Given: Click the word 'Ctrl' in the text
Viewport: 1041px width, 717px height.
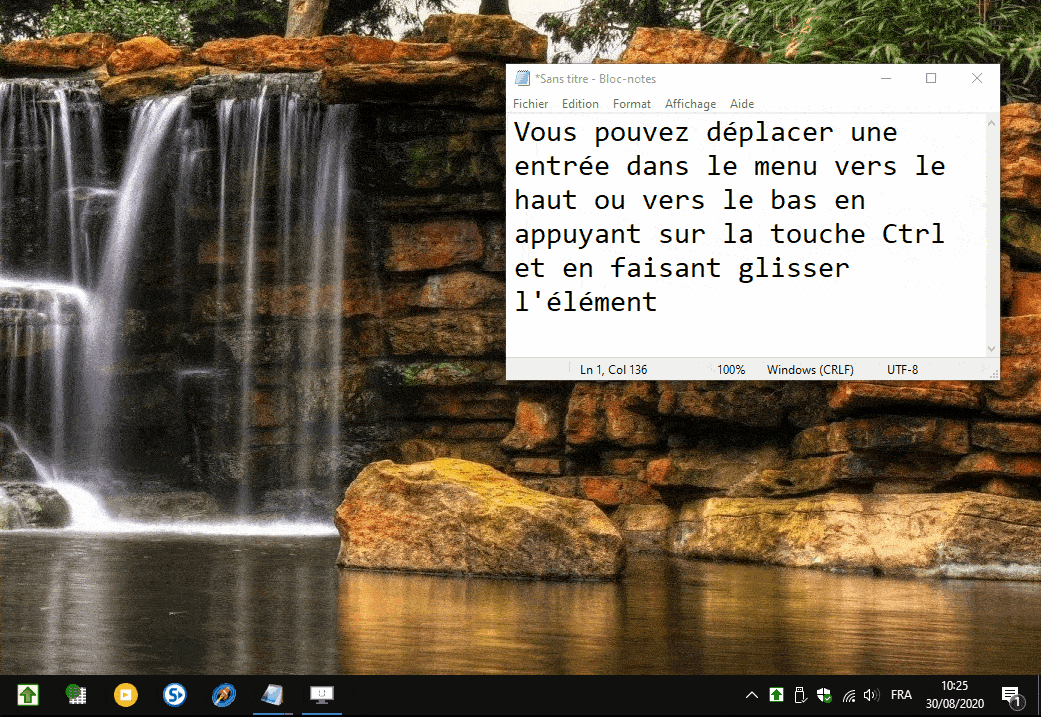Looking at the screenshot, I should [x=913, y=234].
